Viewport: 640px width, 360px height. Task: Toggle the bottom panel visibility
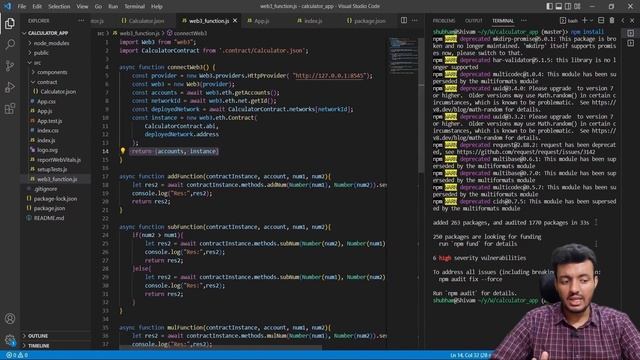(x=559, y=6)
